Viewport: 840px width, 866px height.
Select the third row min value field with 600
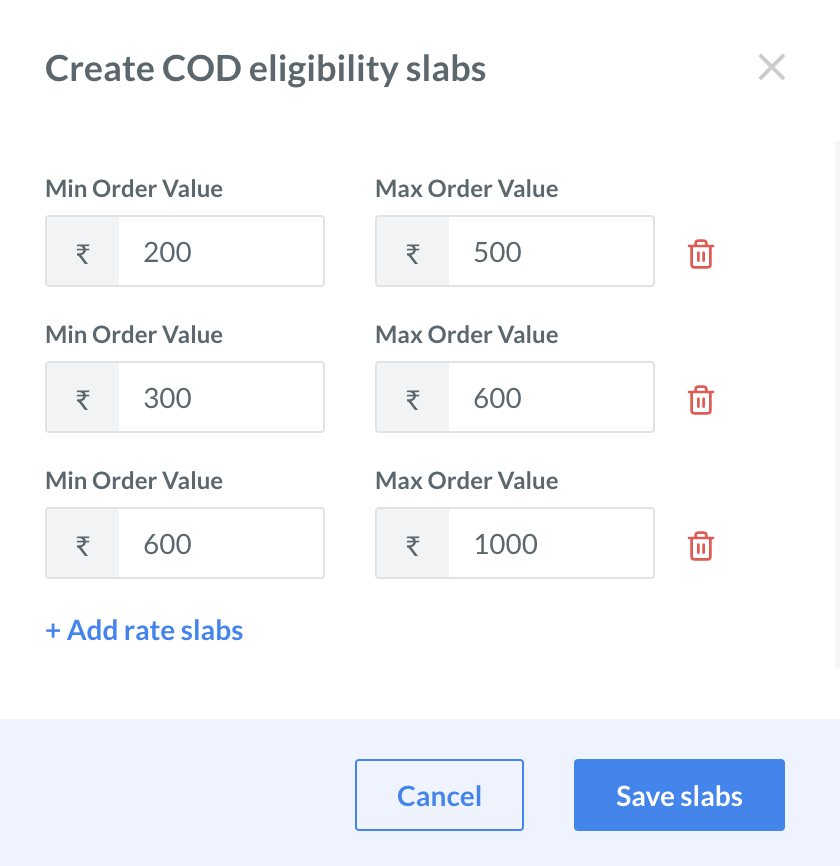click(x=220, y=543)
